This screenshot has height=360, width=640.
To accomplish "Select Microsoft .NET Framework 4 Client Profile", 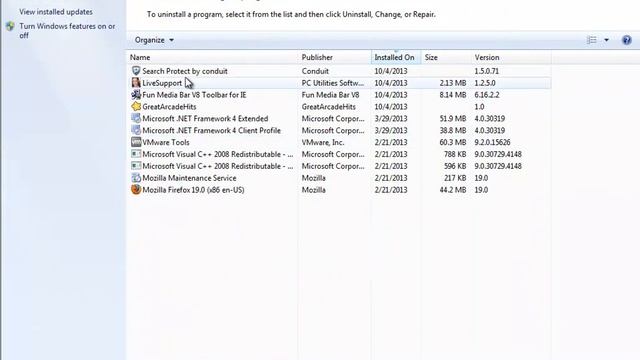I will pos(211,130).
